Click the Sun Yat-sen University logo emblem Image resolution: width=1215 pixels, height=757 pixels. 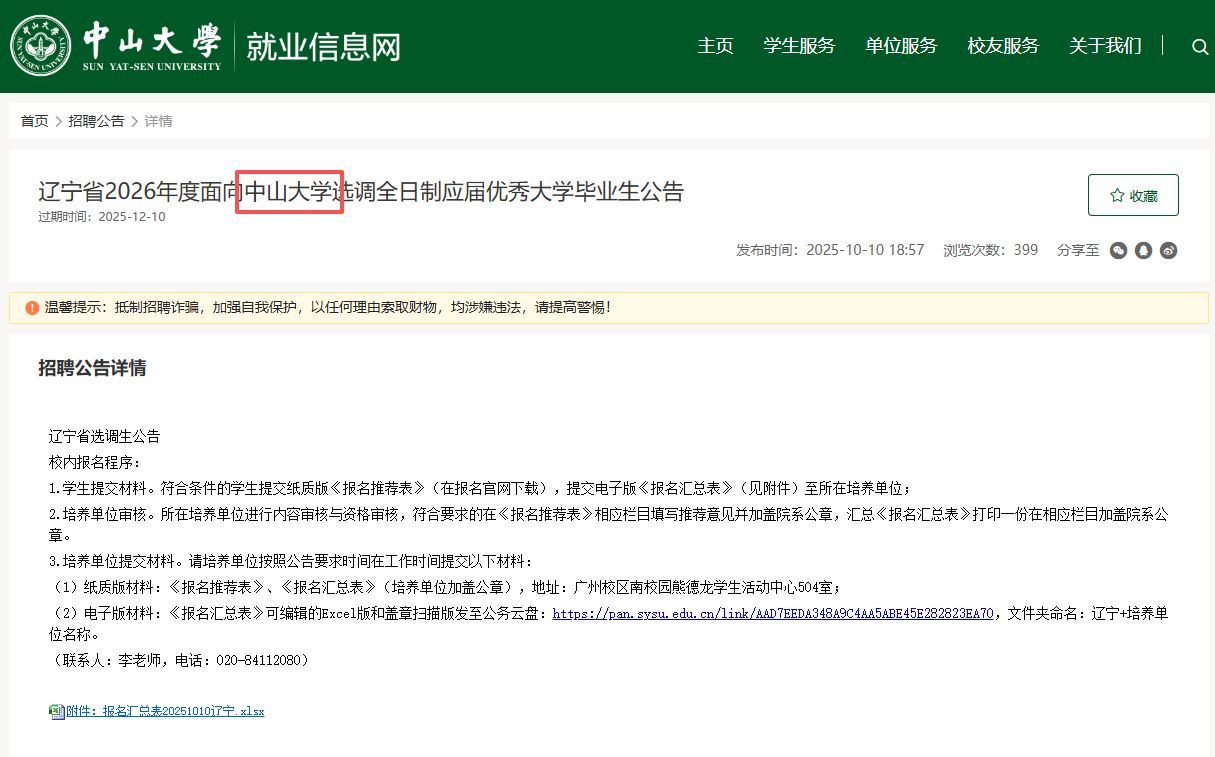41,46
